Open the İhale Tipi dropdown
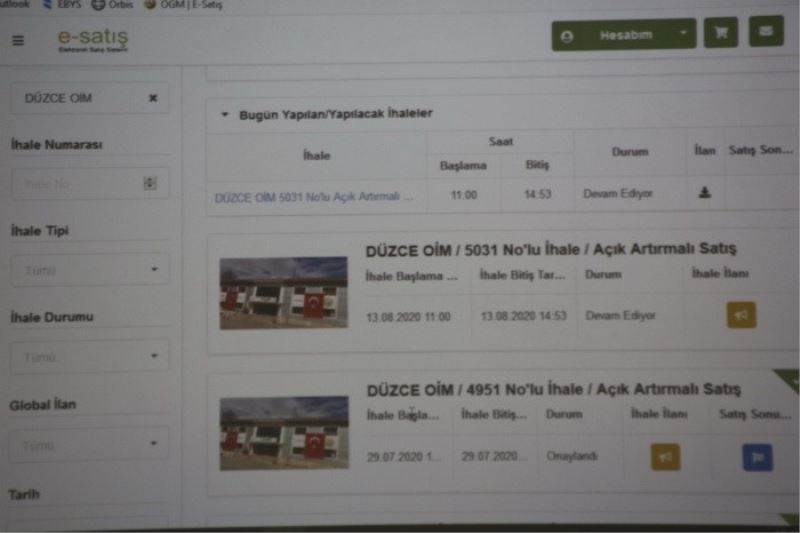This screenshot has height=533, width=800. tap(90, 270)
